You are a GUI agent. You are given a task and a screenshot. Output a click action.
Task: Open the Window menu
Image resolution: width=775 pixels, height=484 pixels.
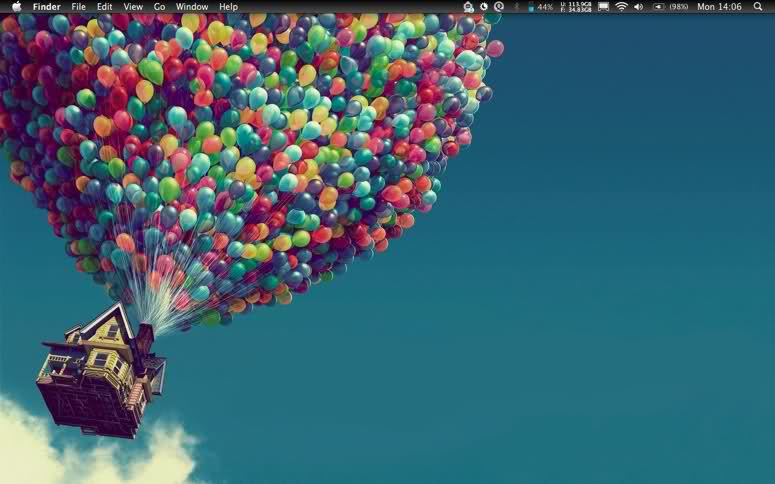tap(192, 7)
